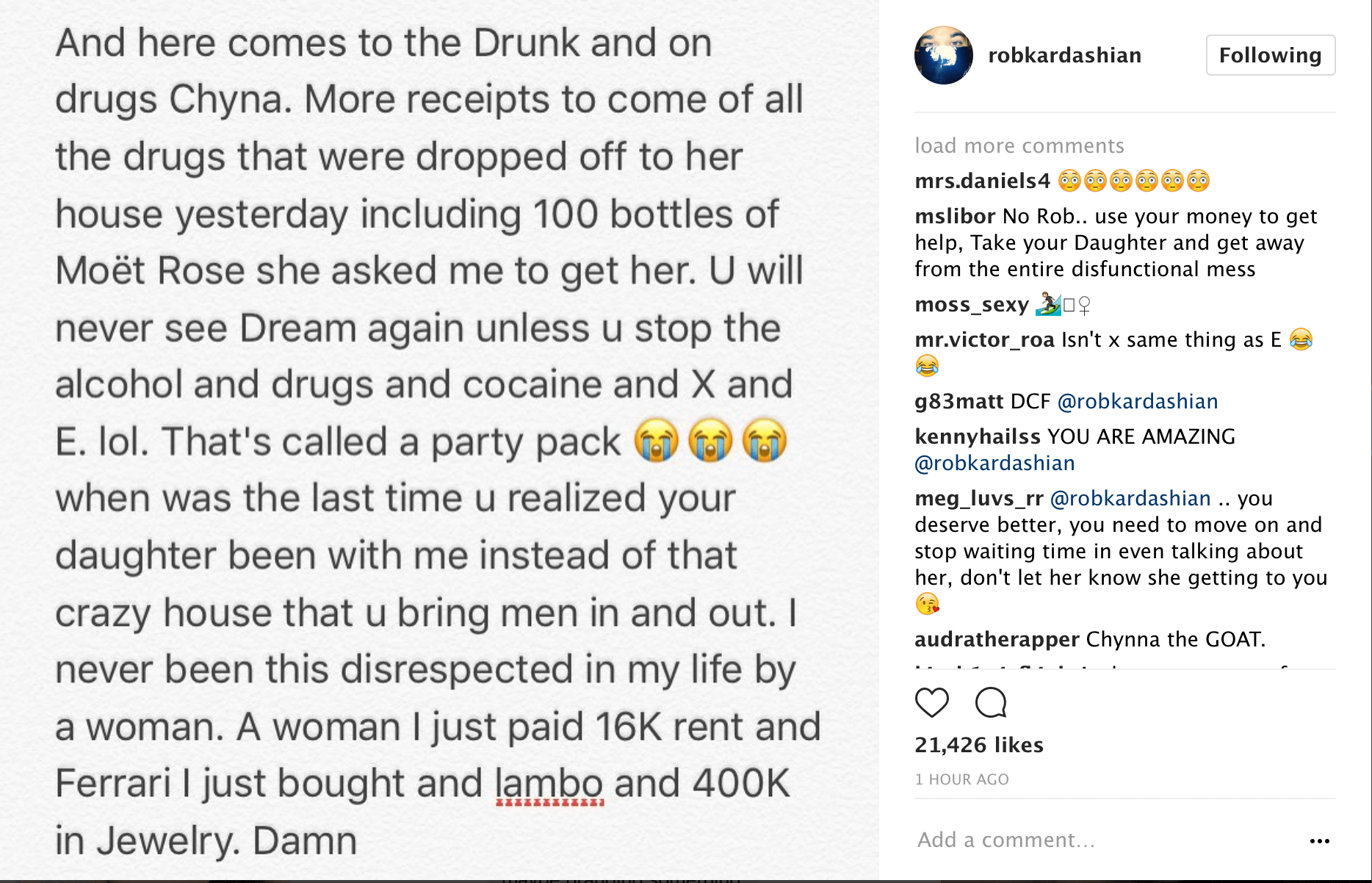Visit moss_sexy's profile

(x=971, y=304)
